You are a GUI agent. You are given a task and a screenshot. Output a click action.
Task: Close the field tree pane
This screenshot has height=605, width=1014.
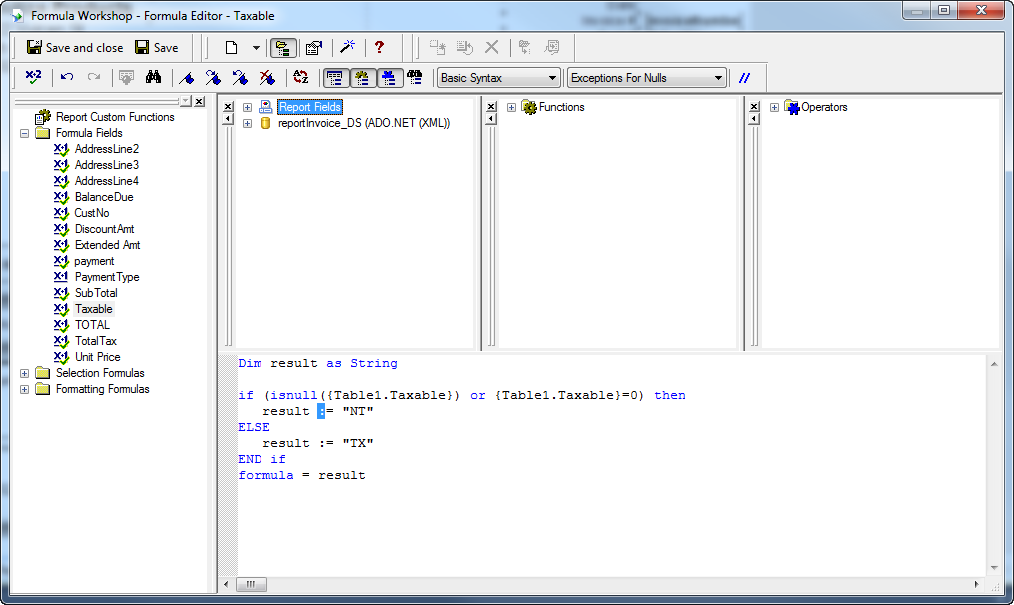tap(228, 107)
